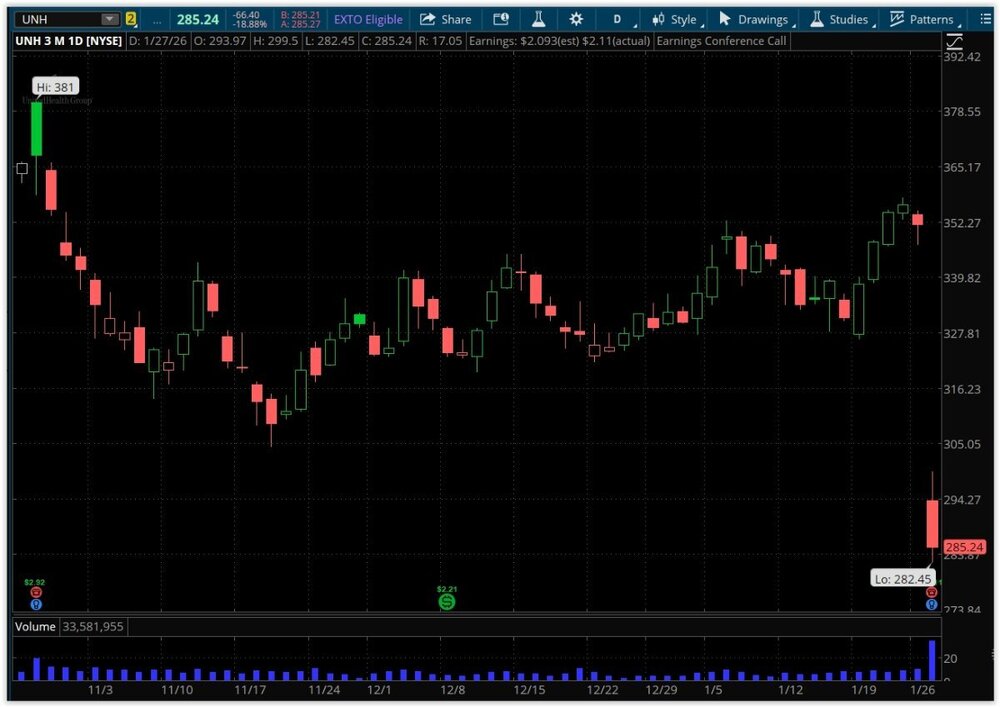Click the chart describer icon next to Share

tap(501, 19)
